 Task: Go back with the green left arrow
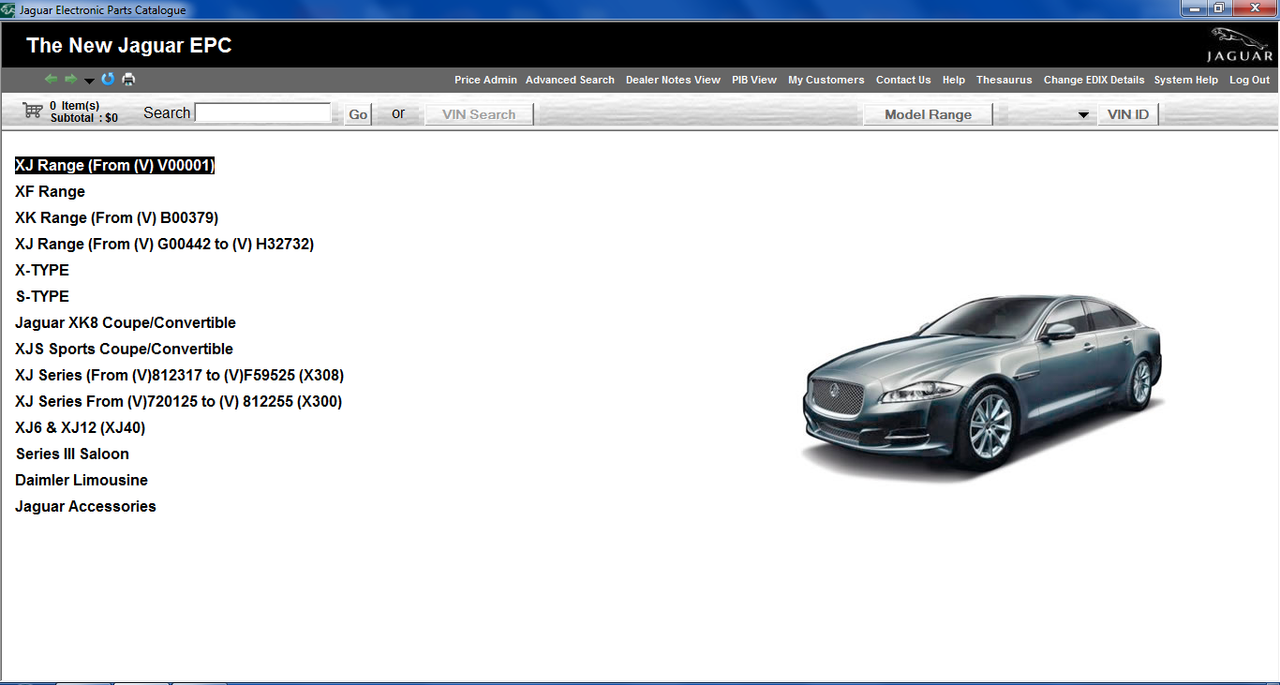(x=51, y=80)
